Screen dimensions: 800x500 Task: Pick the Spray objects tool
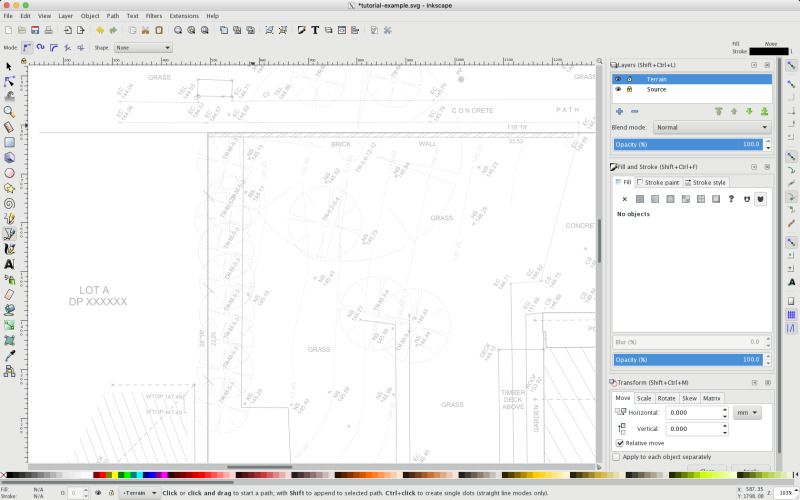tap(9, 280)
